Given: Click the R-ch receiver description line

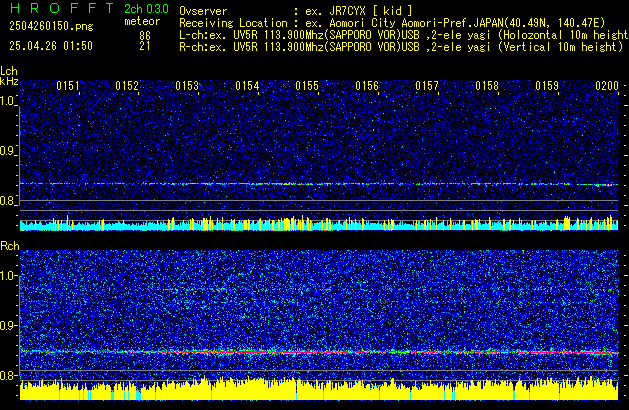Looking at the screenshot, I should 401,47.
